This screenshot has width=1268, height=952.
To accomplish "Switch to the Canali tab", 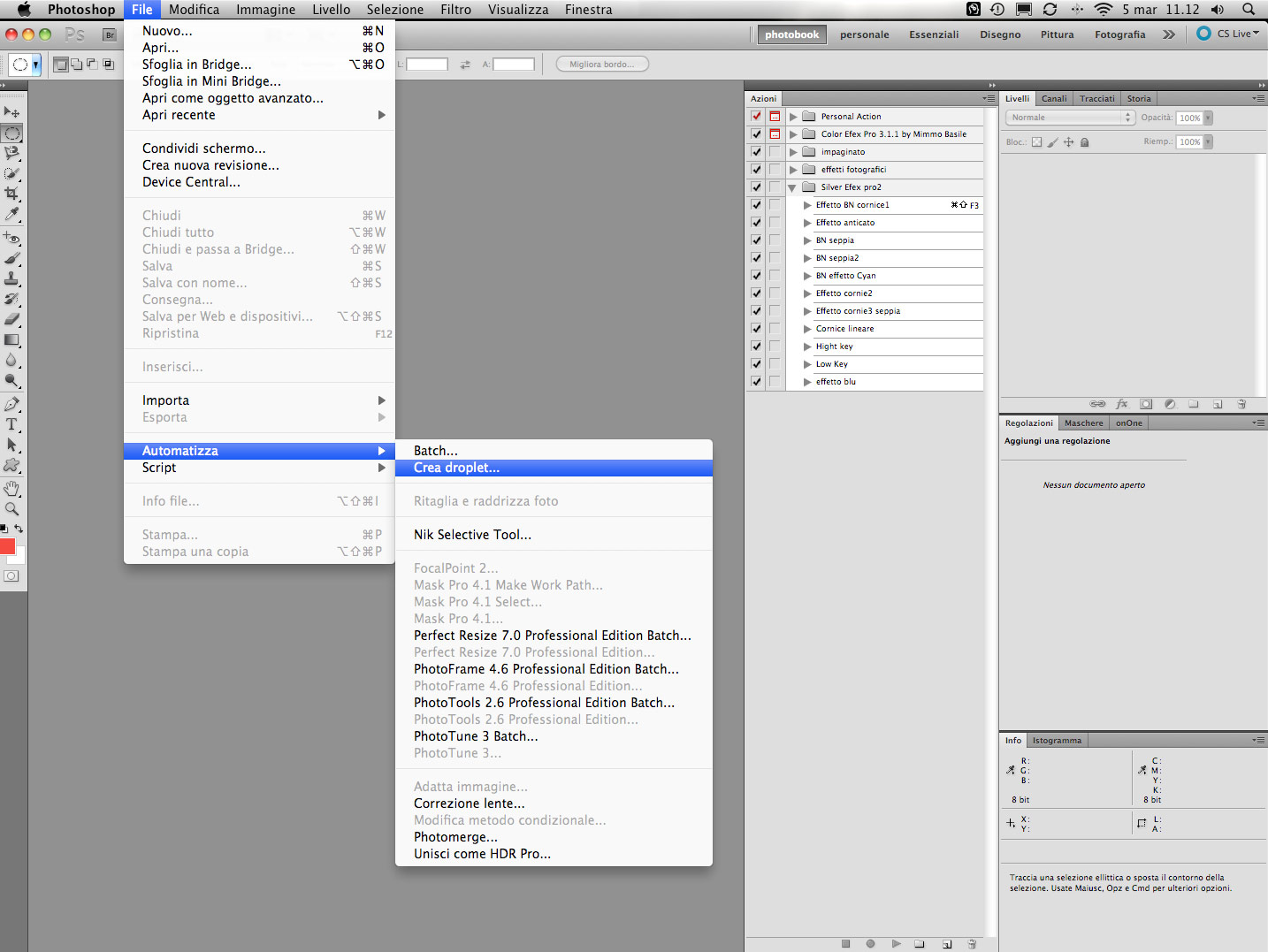I will point(1054,98).
